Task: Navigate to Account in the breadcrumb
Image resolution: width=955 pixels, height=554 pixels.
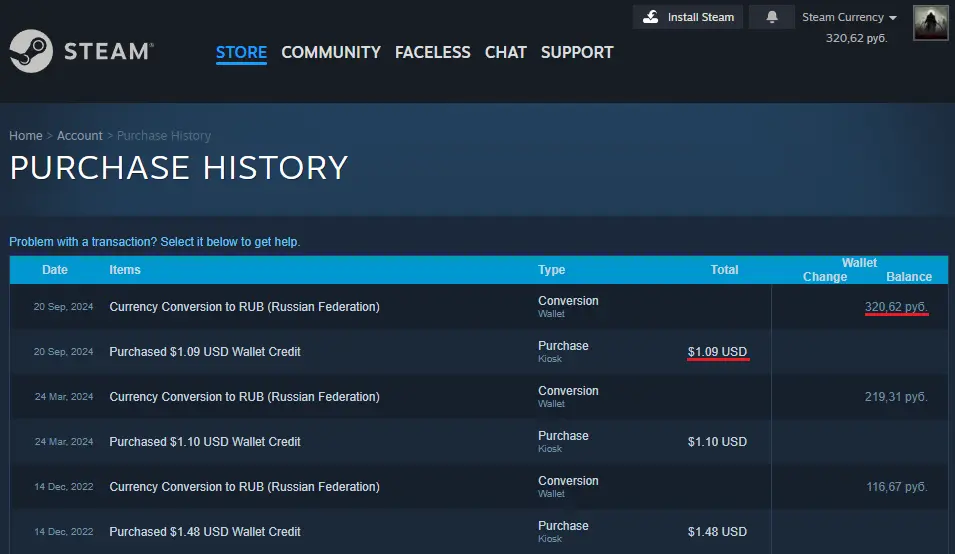Action: tap(79, 136)
